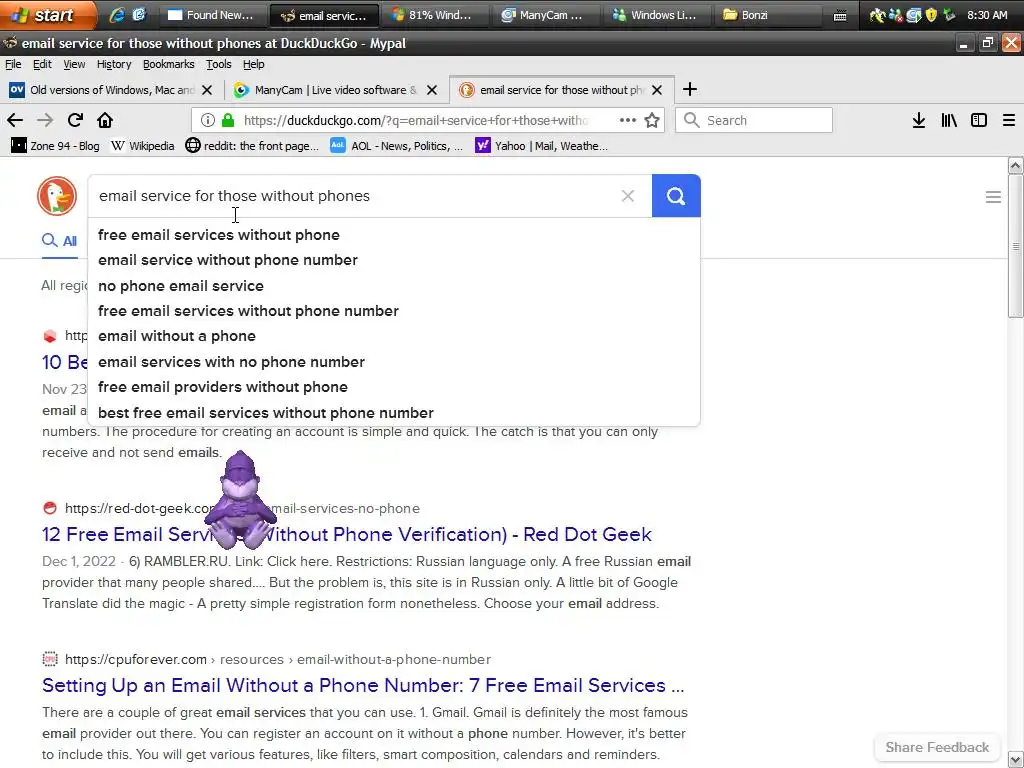This screenshot has width=1024, height=768.
Task: Close the ManyCam tab
Action: [432, 90]
